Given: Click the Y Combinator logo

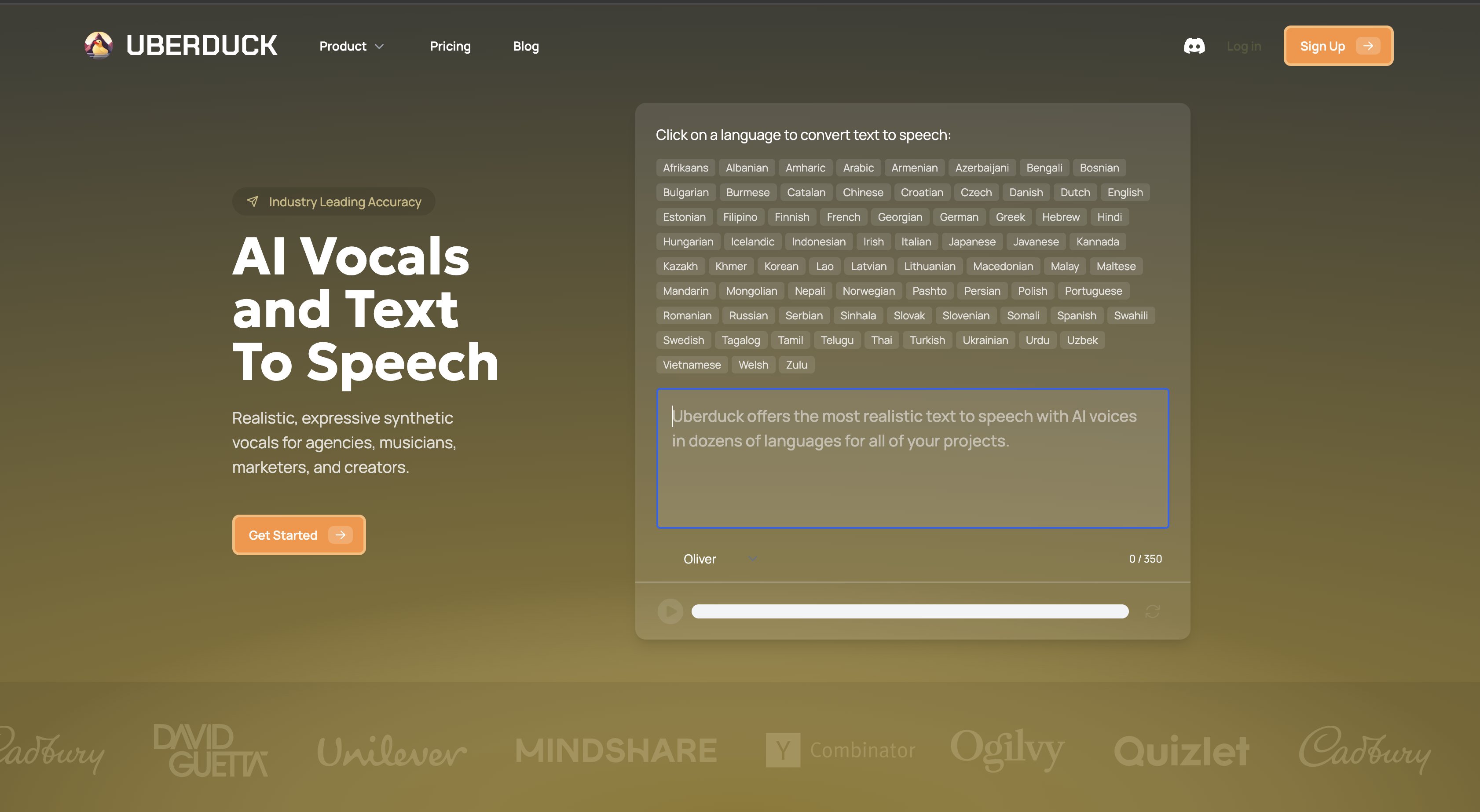Looking at the screenshot, I should tap(840, 750).
